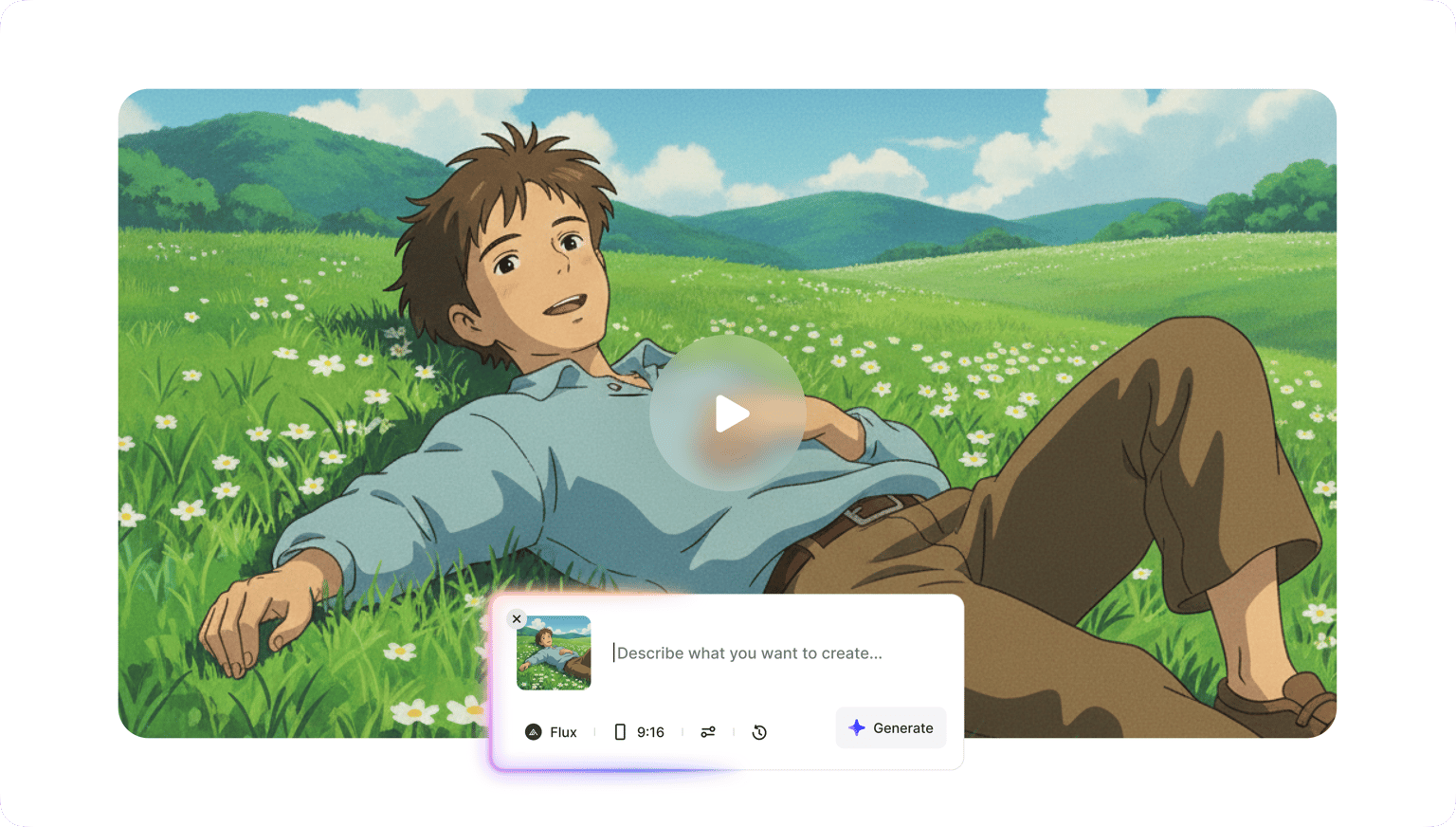The image size is (1456, 827).
Task: Click the text cursor in the prompt box
Action: pos(614,652)
